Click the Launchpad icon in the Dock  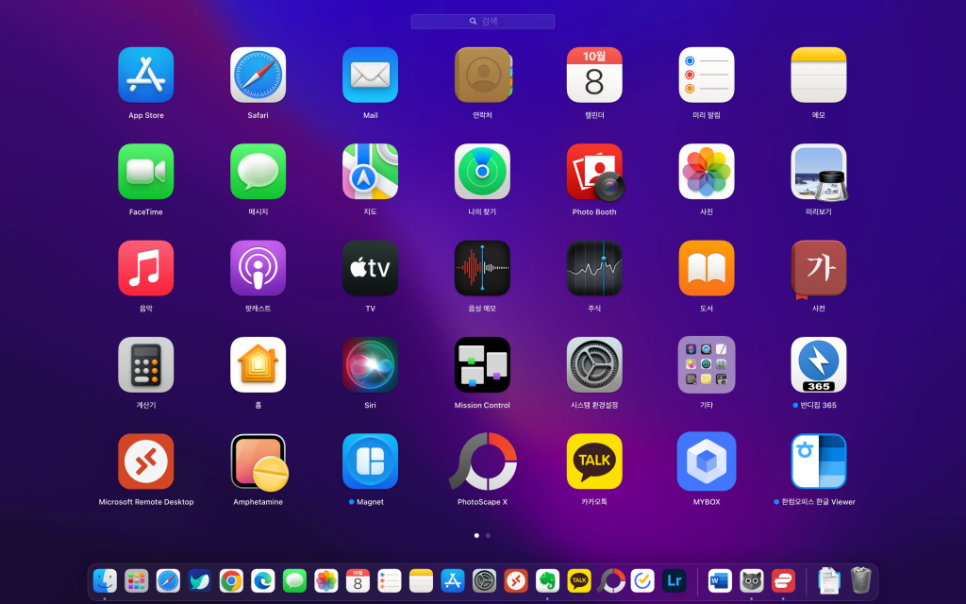tap(136, 581)
